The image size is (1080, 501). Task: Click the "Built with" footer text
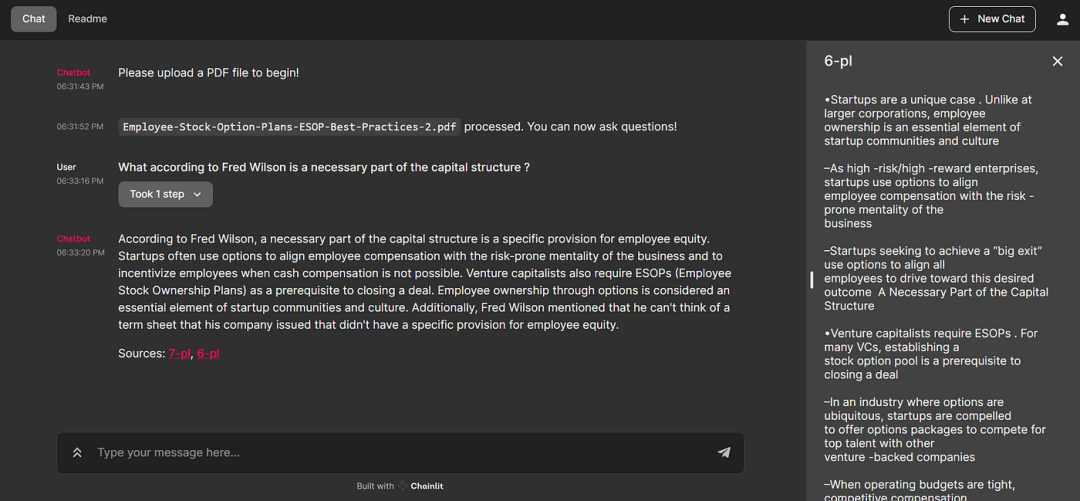375,486
